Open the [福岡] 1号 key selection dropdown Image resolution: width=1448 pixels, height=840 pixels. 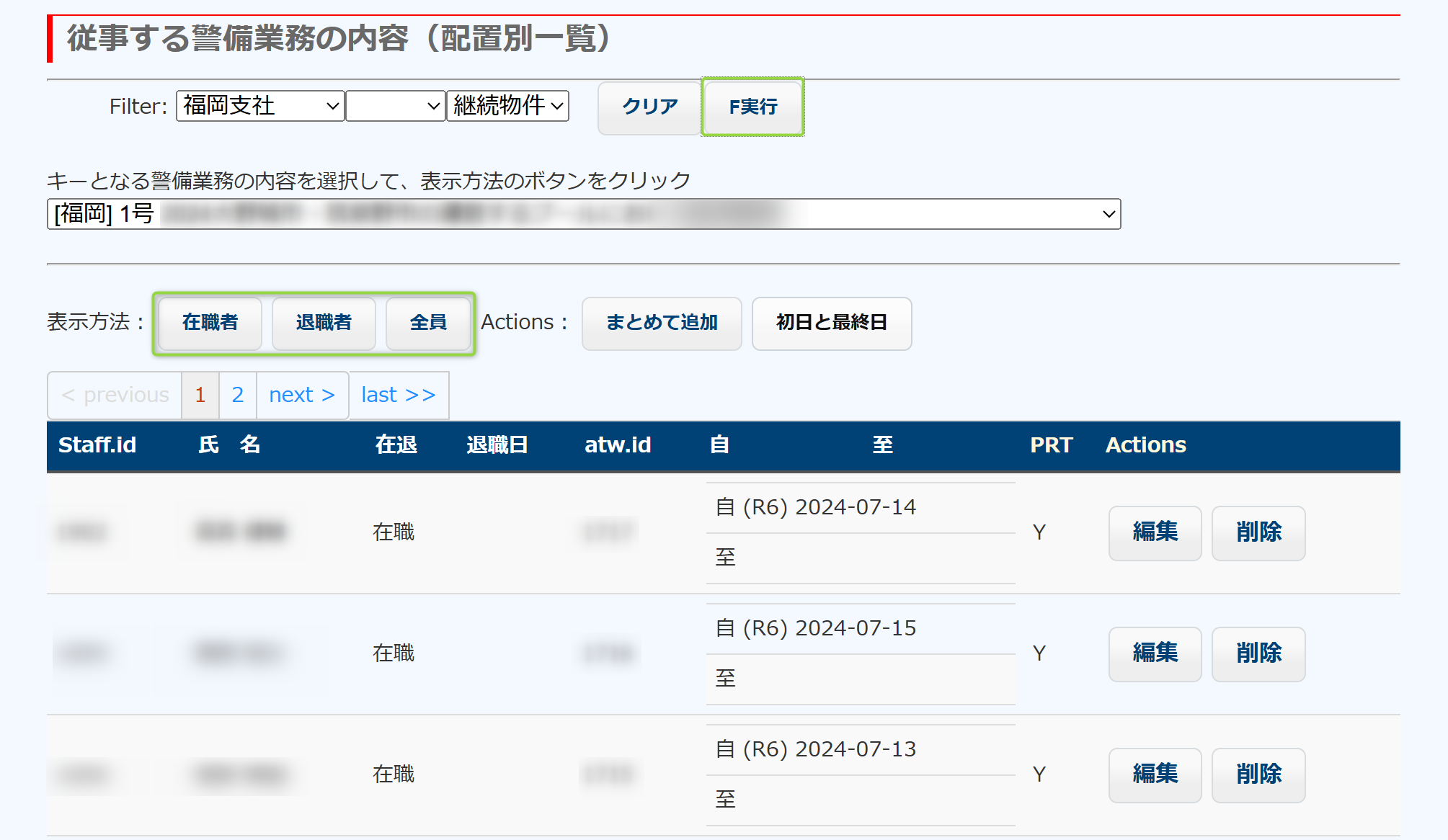click(583, 214)
